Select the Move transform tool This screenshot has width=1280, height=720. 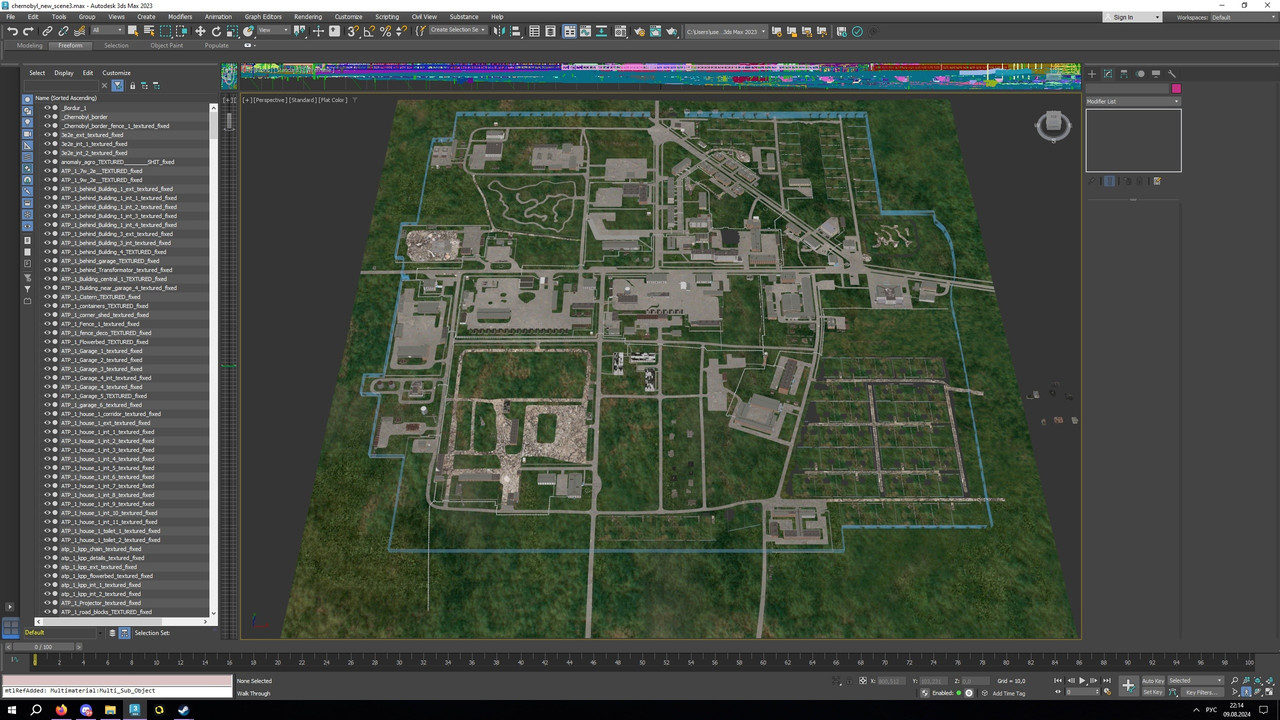200,31
